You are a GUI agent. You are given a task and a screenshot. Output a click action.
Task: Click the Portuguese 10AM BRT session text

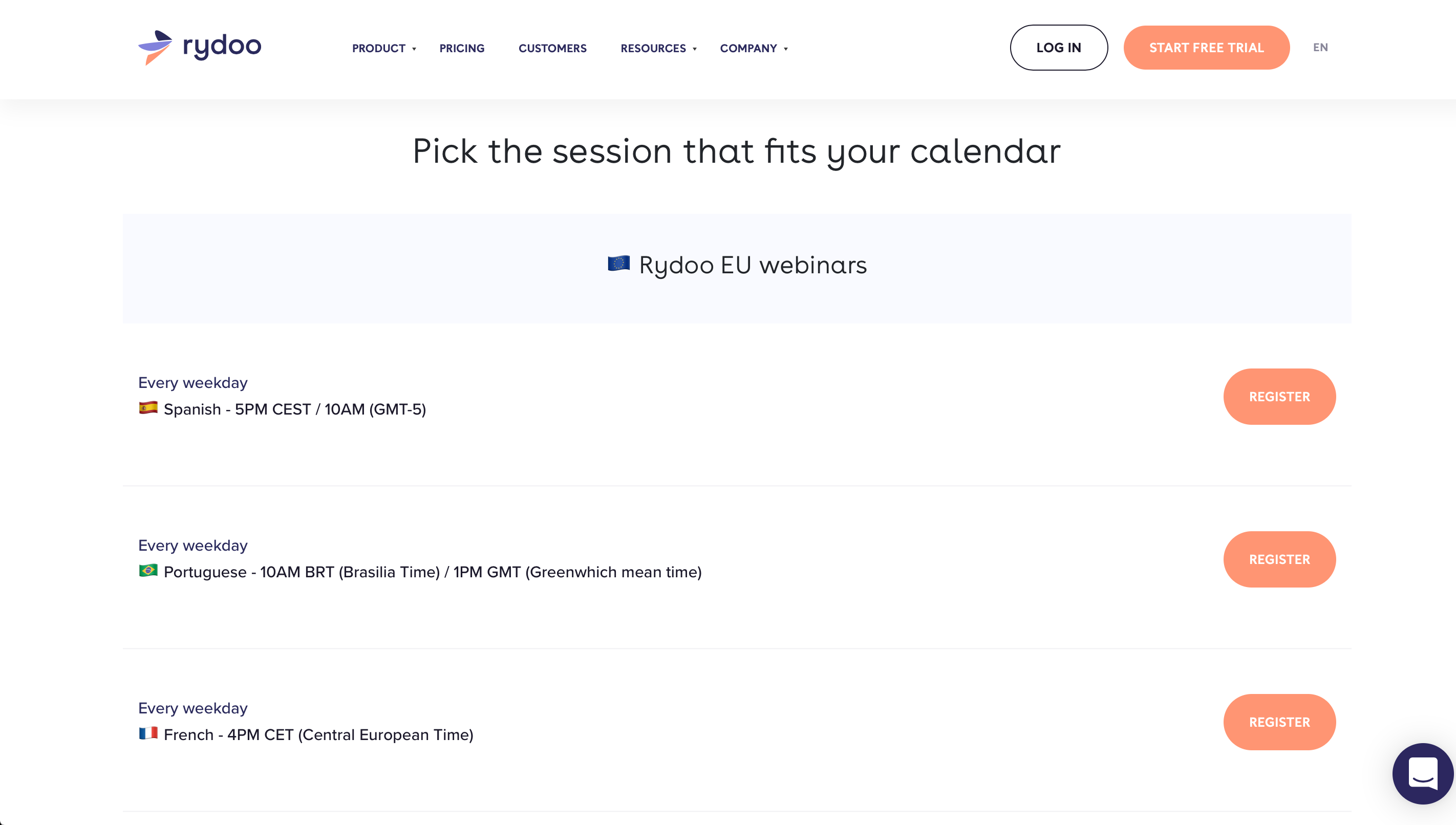[433, 572]
